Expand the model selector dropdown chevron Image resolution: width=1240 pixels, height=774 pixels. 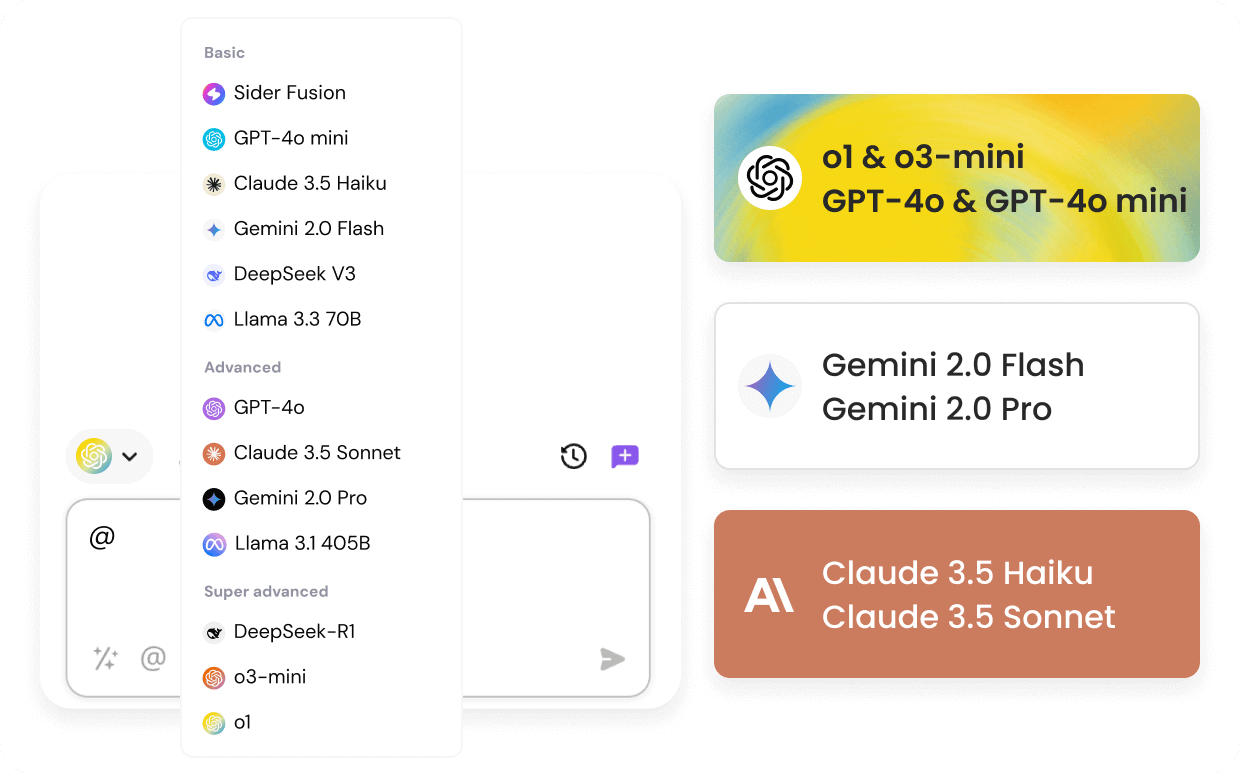pos(129,457)
